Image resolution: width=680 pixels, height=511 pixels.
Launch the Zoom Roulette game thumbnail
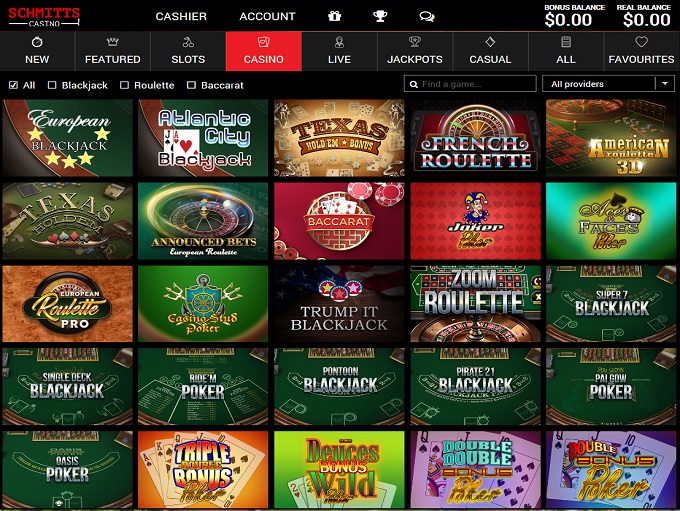(476, 304)
